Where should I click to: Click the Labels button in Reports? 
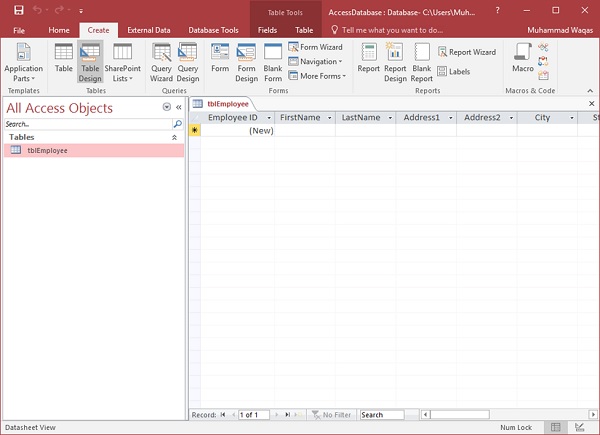click(453, 72)
